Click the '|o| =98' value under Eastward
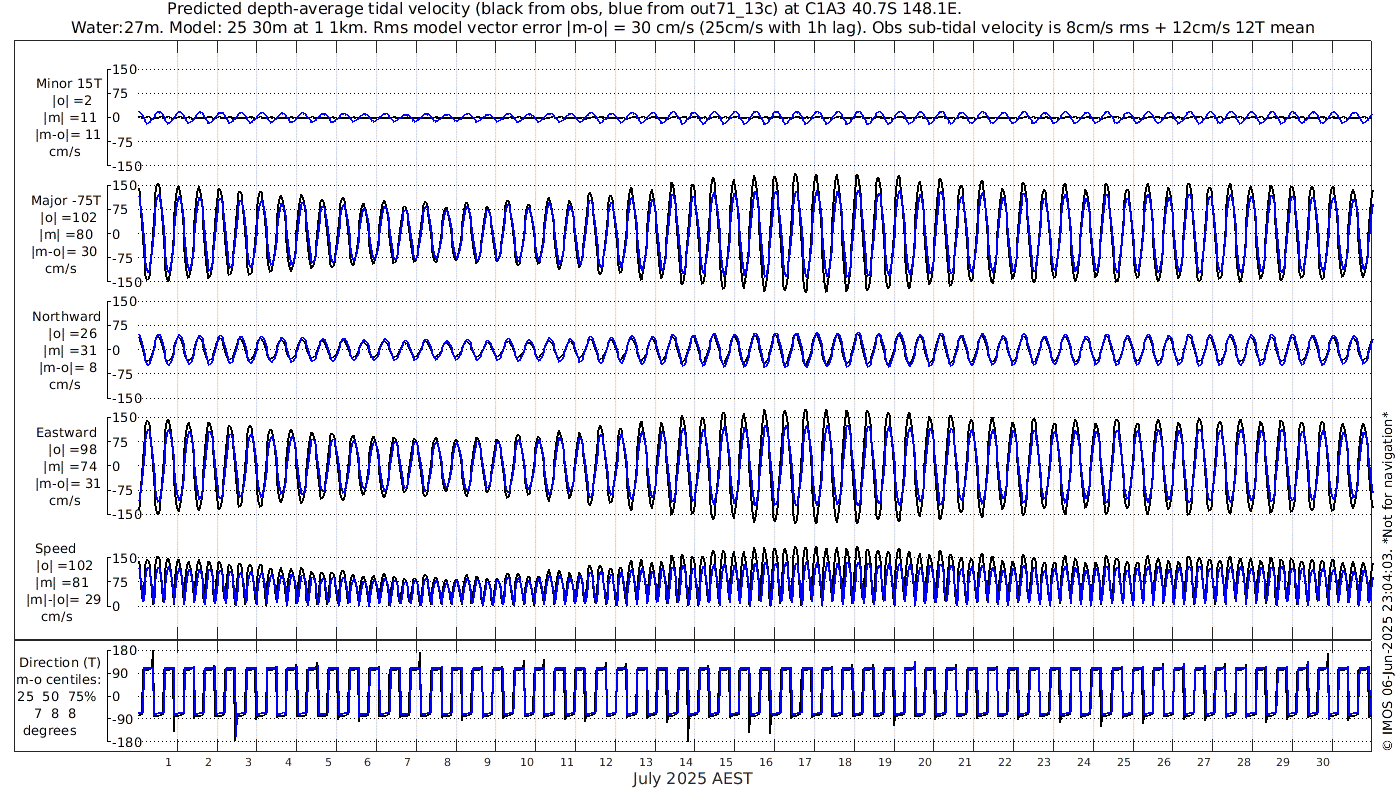Viewport: 1400px width, 800px height. [66, 450]
